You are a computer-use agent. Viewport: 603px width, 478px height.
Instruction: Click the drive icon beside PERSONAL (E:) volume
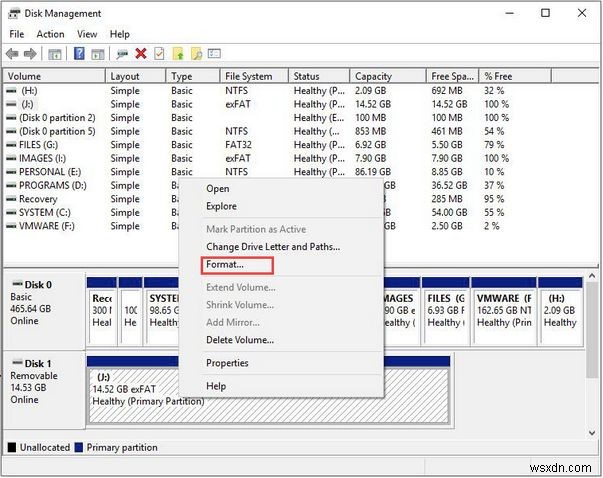tap(12, 172)
